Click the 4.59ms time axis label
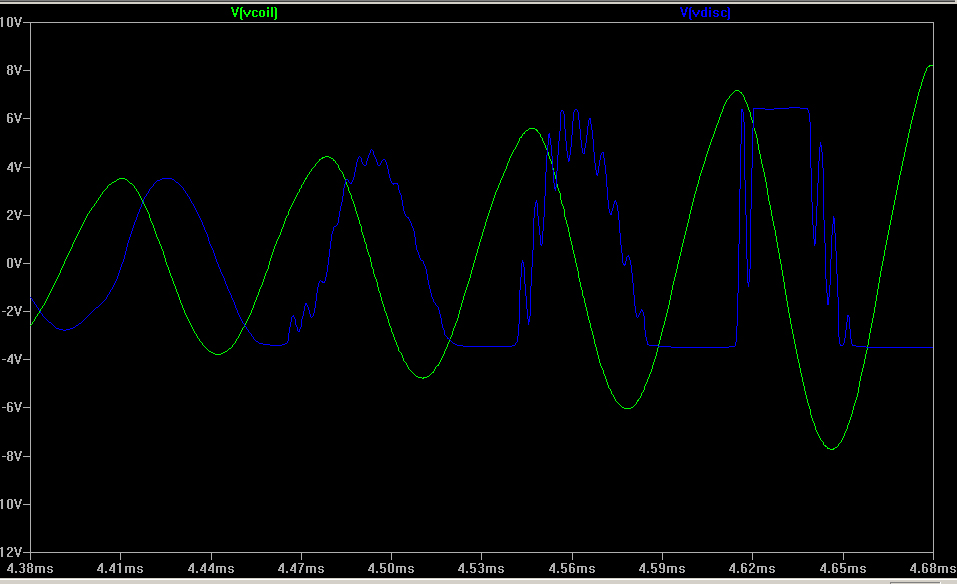Image resolution: width=957 pixels, height=584 pixels. [x=662, y=568]
